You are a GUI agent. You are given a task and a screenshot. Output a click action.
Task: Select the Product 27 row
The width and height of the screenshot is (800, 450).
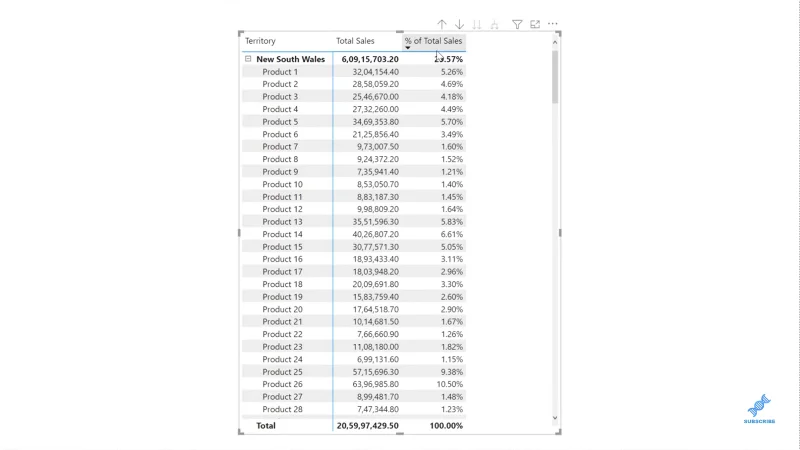[x=354, y=397]
